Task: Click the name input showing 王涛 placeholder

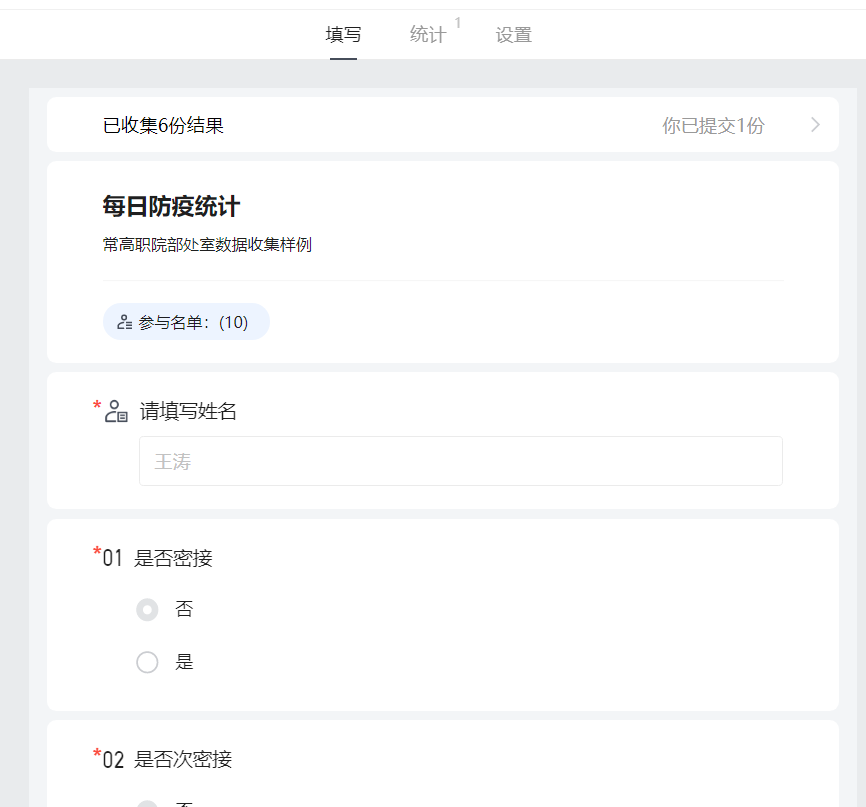Action: click(x=460, y=461)
